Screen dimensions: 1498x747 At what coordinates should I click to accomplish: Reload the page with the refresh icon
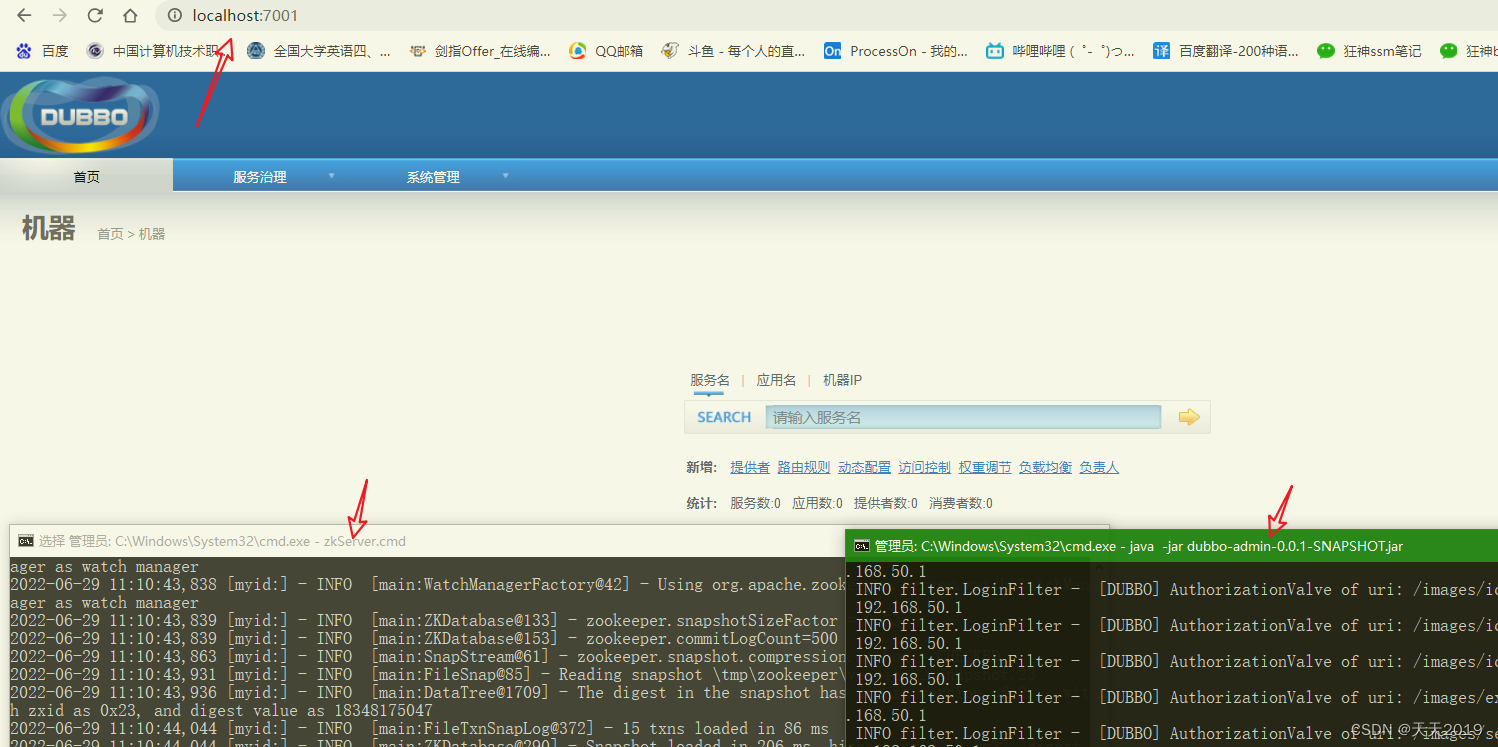click(95, 16)
